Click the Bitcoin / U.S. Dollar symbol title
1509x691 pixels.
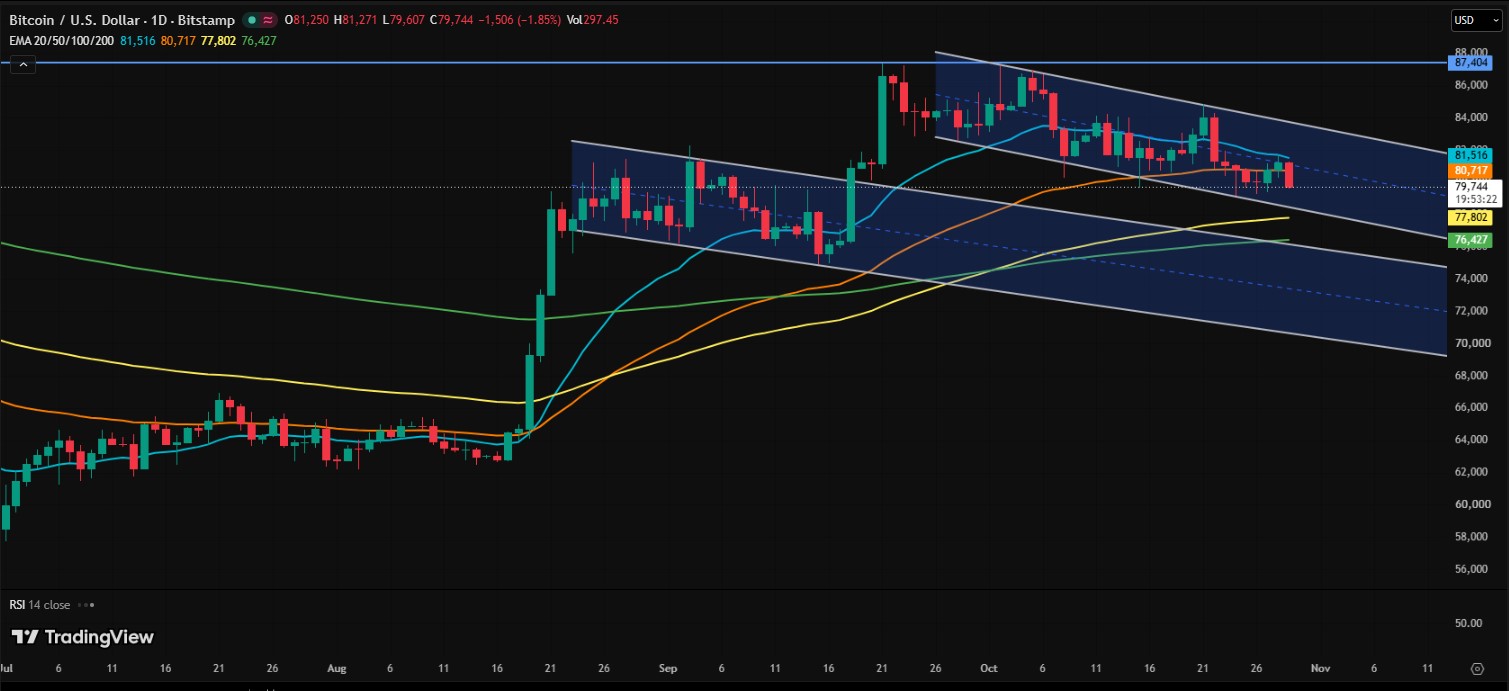coord(122,20)
